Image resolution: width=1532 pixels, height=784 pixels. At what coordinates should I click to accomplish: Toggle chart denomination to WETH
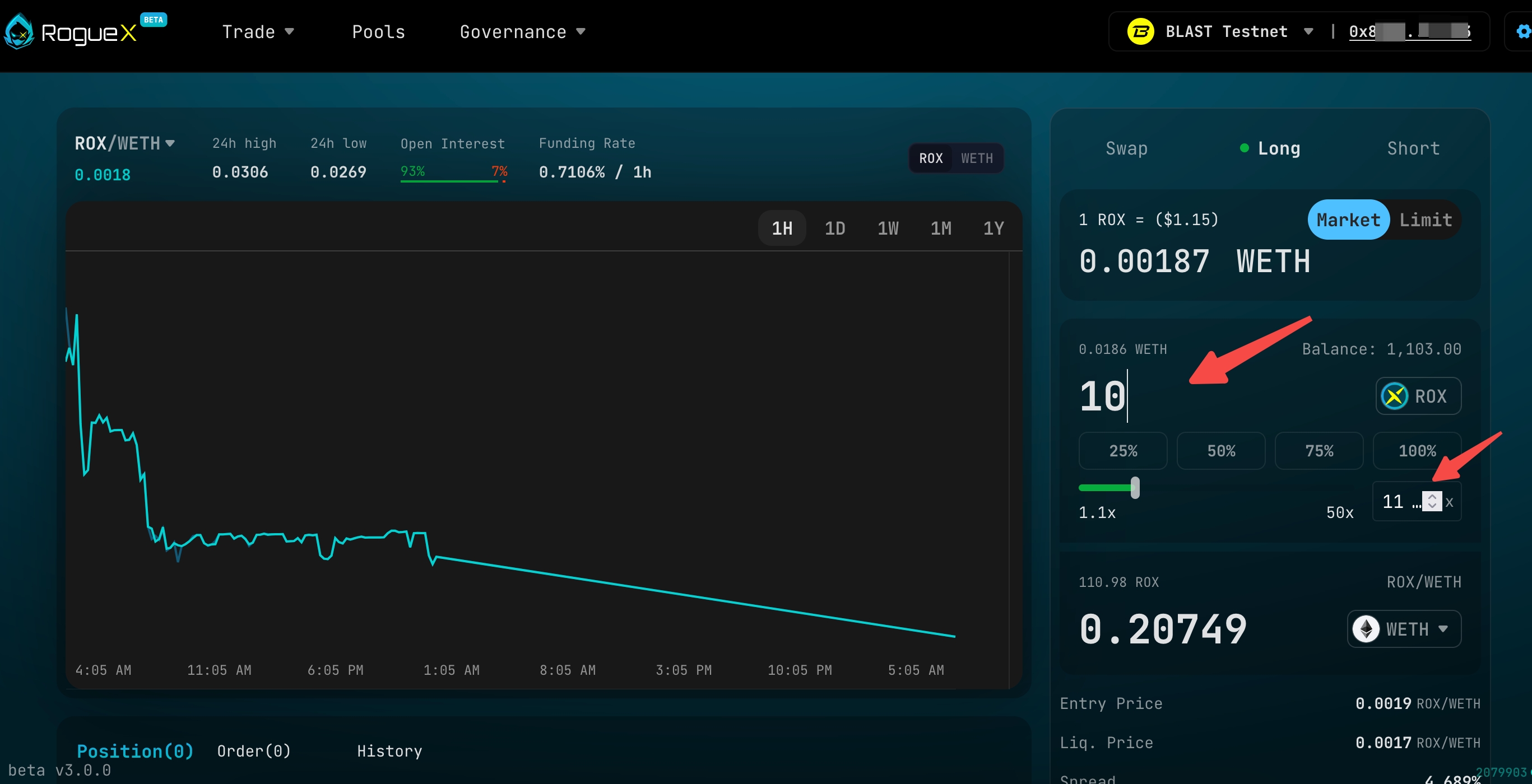click(977, 158)
